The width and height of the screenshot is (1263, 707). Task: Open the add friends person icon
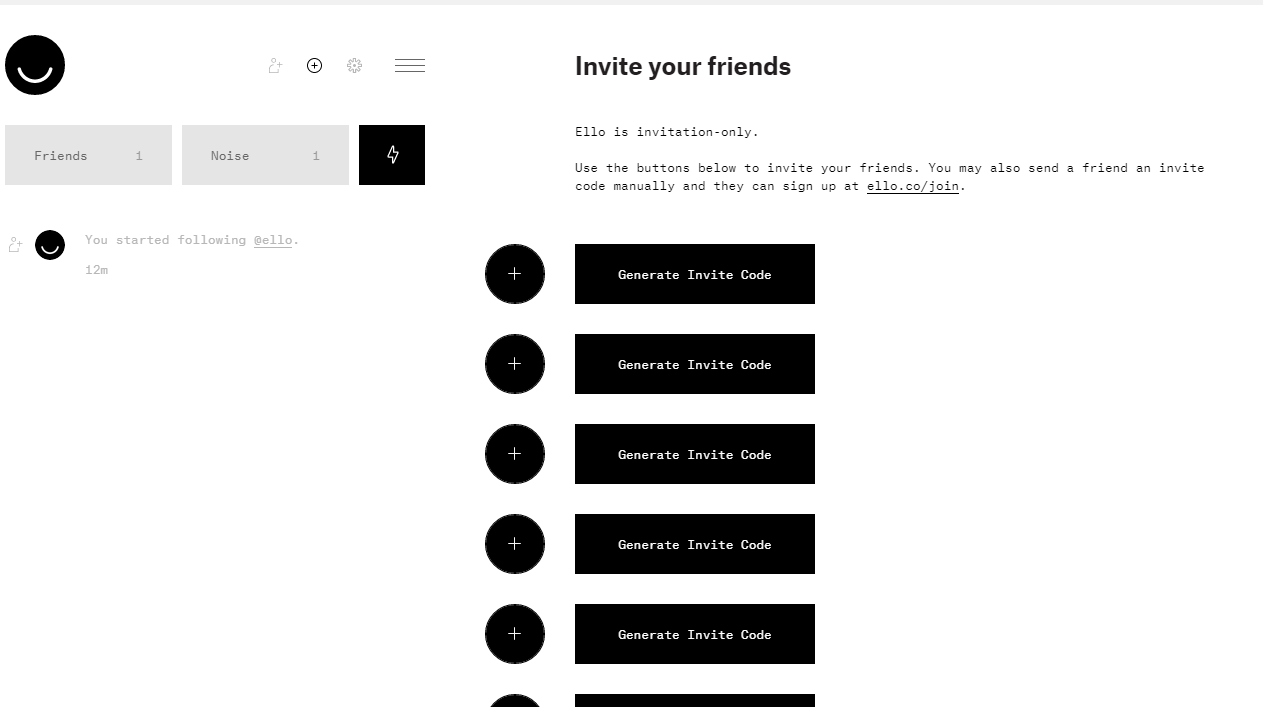click(x=274, y=65)
